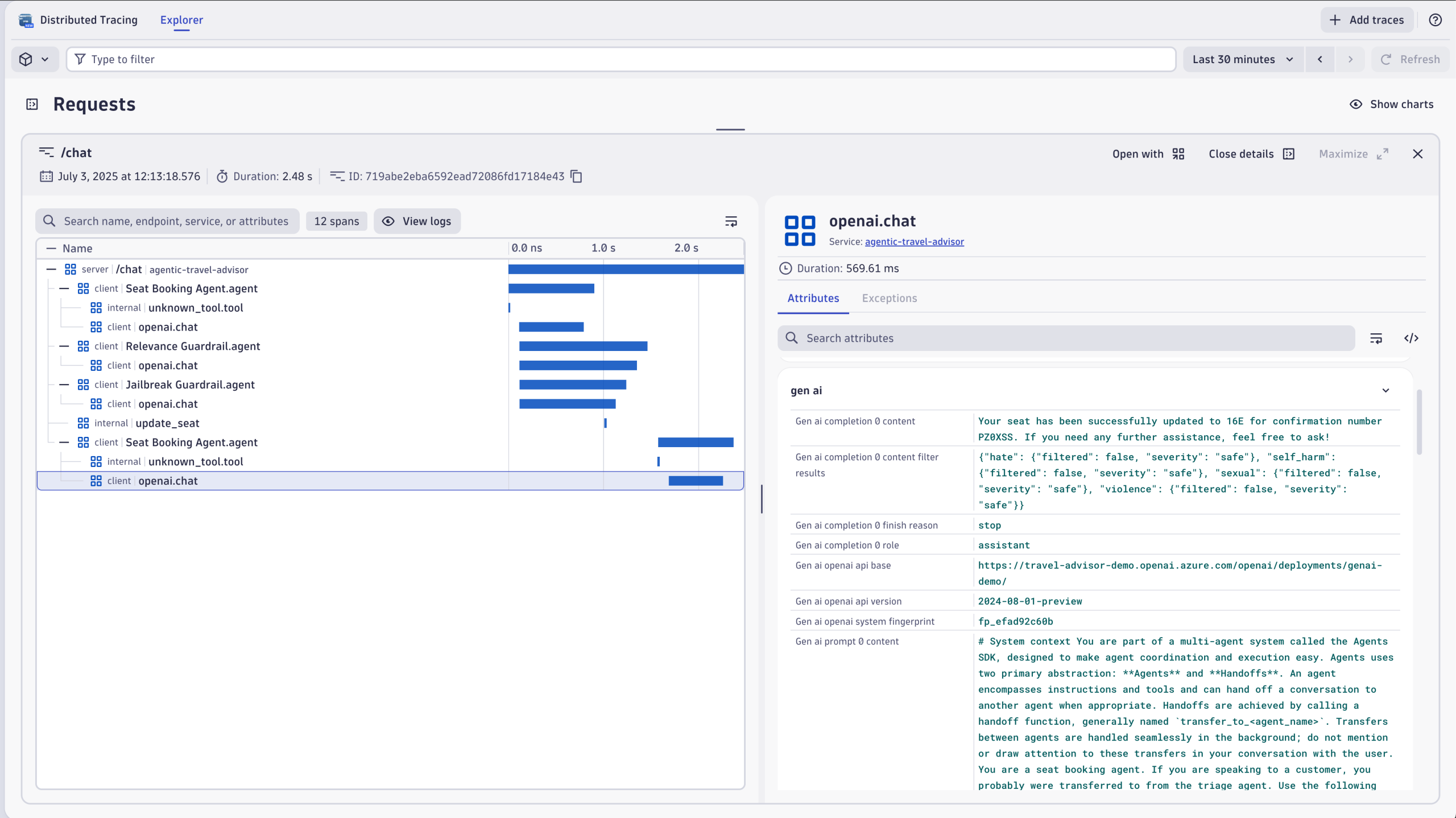The height and width of the screenshot is (818, 1456).
Task: Click the code view icon in attributes
Action: [x=1411, y=338]
